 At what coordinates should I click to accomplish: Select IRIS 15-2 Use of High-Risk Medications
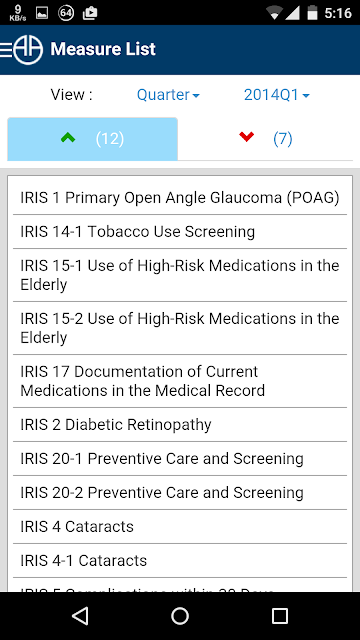coord(180,328)
